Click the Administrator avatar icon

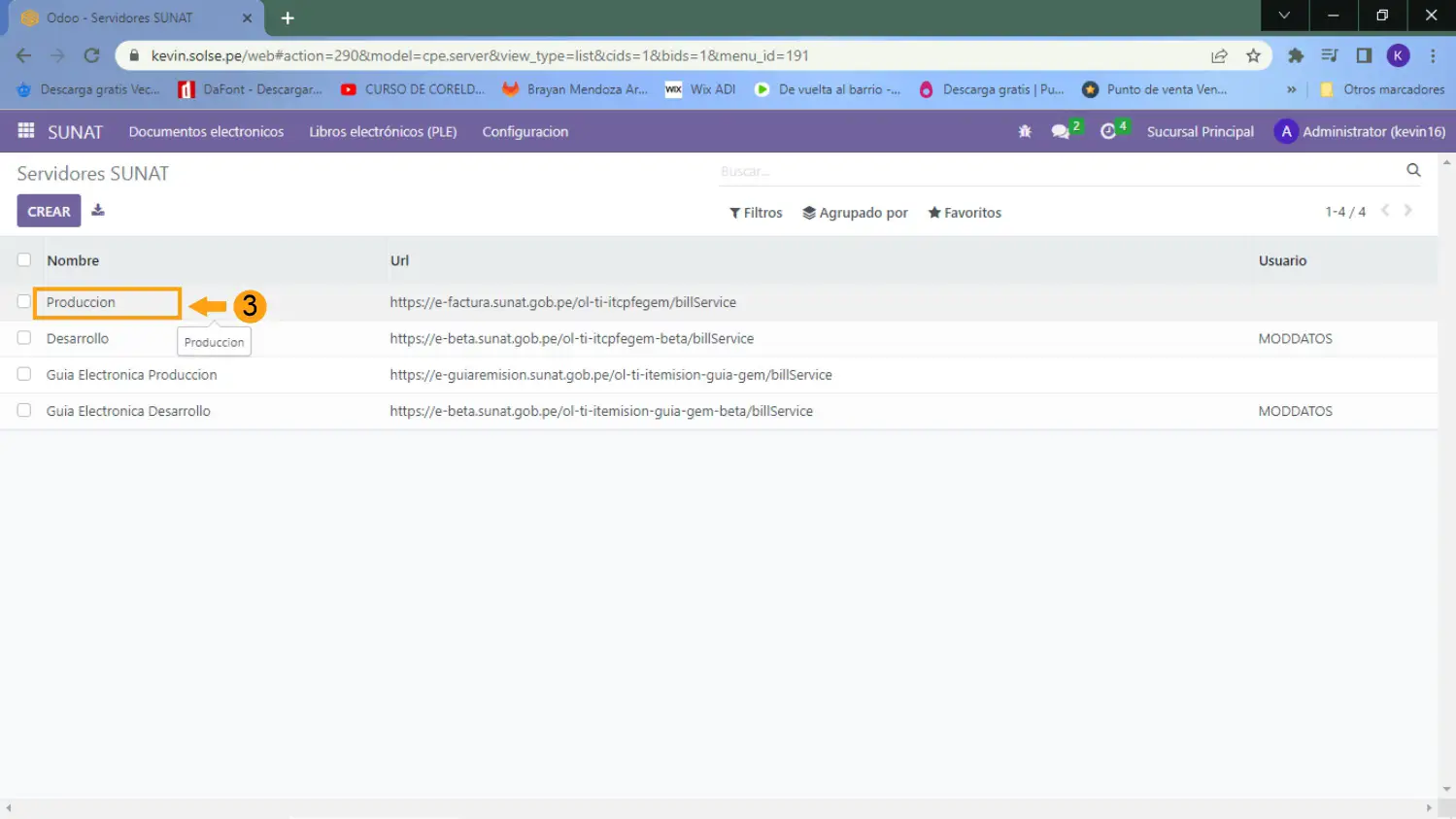pyautogui.click(x=1286, y=131)
